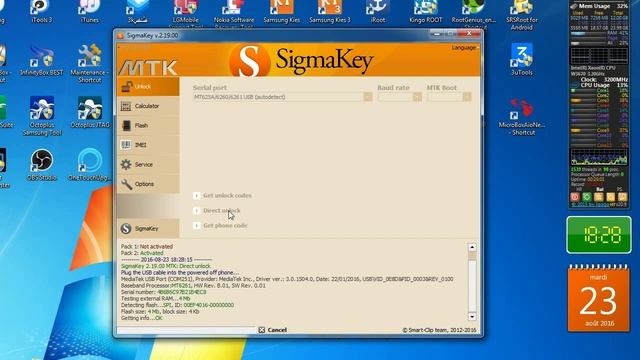Select the Maintenance Shortcut desktop icon
This screenshot has height=360, width=640.
pyautogui.click(x=89, y=63)
